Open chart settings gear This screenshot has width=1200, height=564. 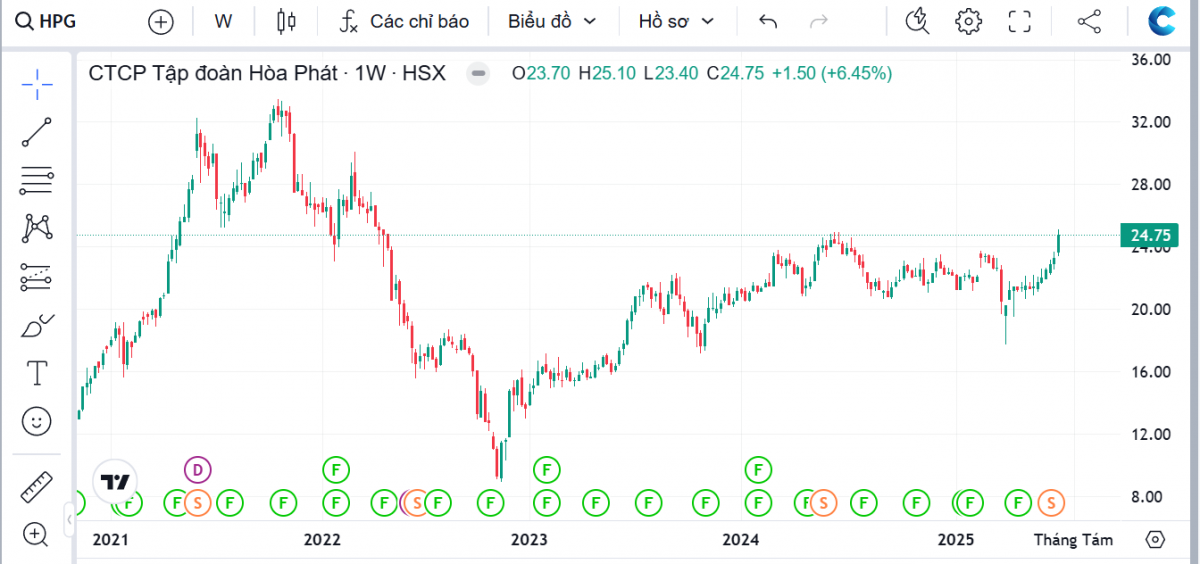click(x=967, y=21)
